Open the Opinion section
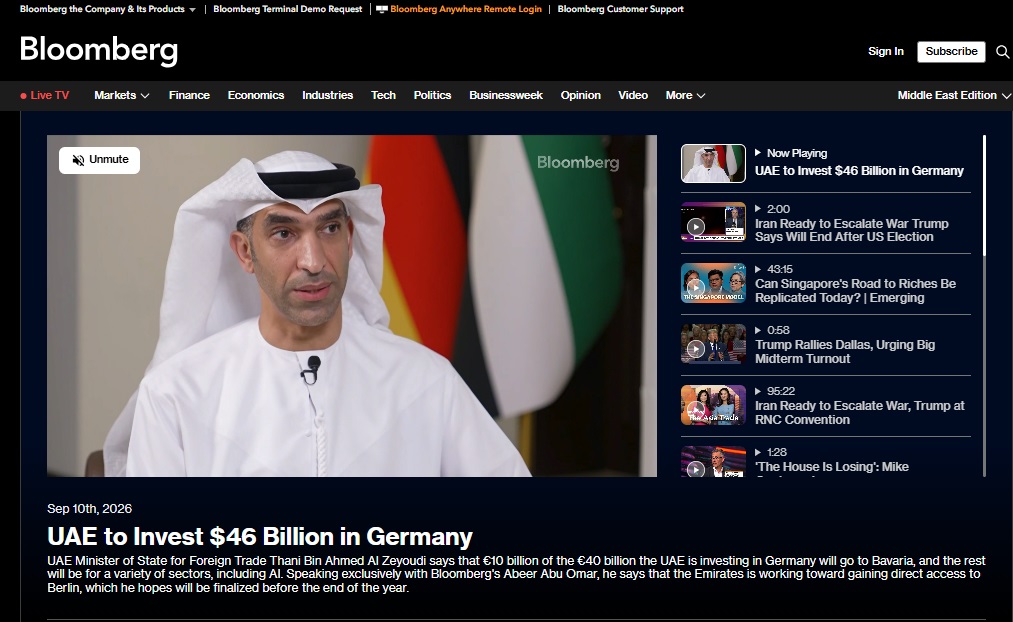The image size is (1013, 622). 581,95
